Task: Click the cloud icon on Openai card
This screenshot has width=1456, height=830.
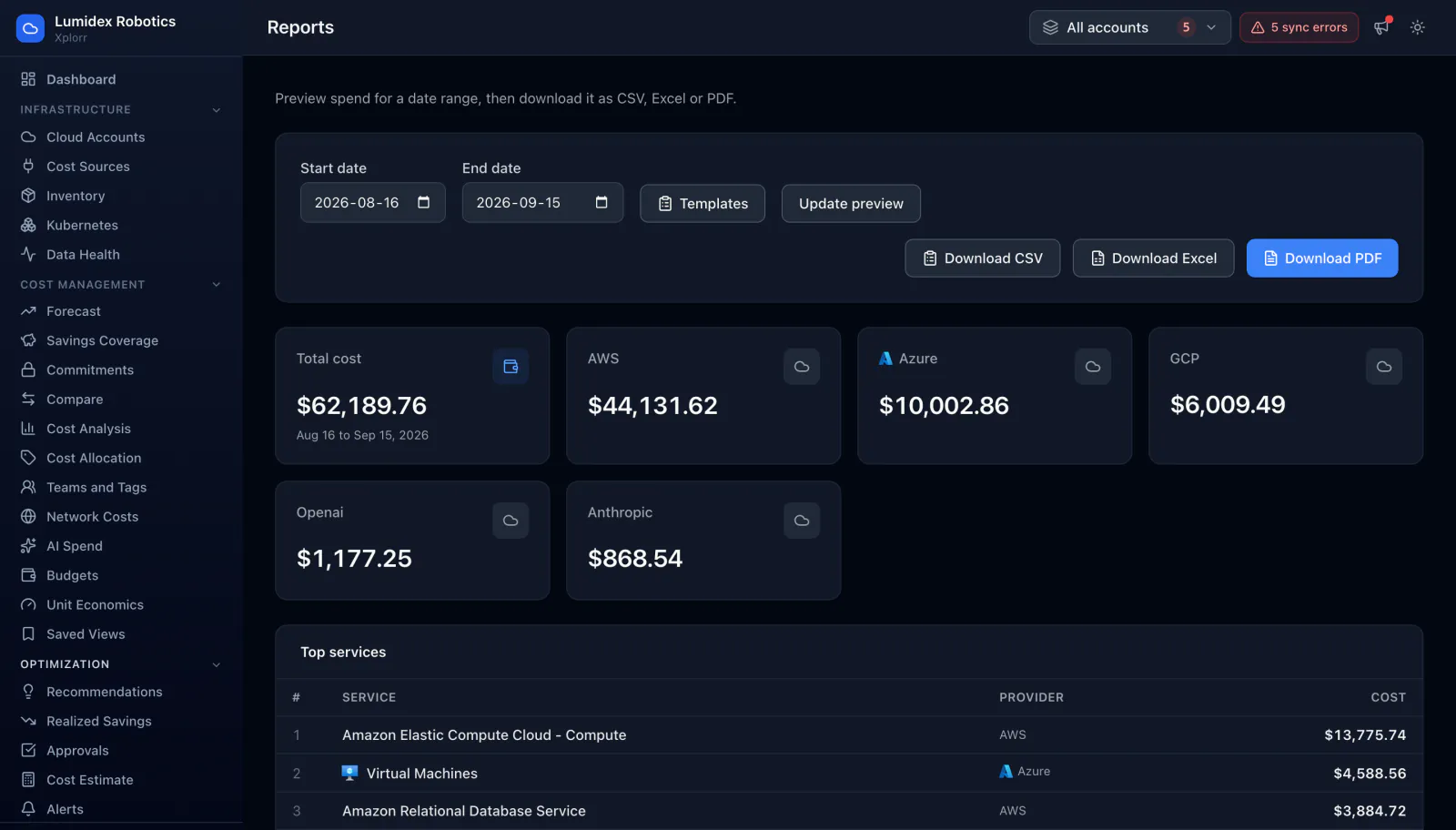Action: pos(511,521)
